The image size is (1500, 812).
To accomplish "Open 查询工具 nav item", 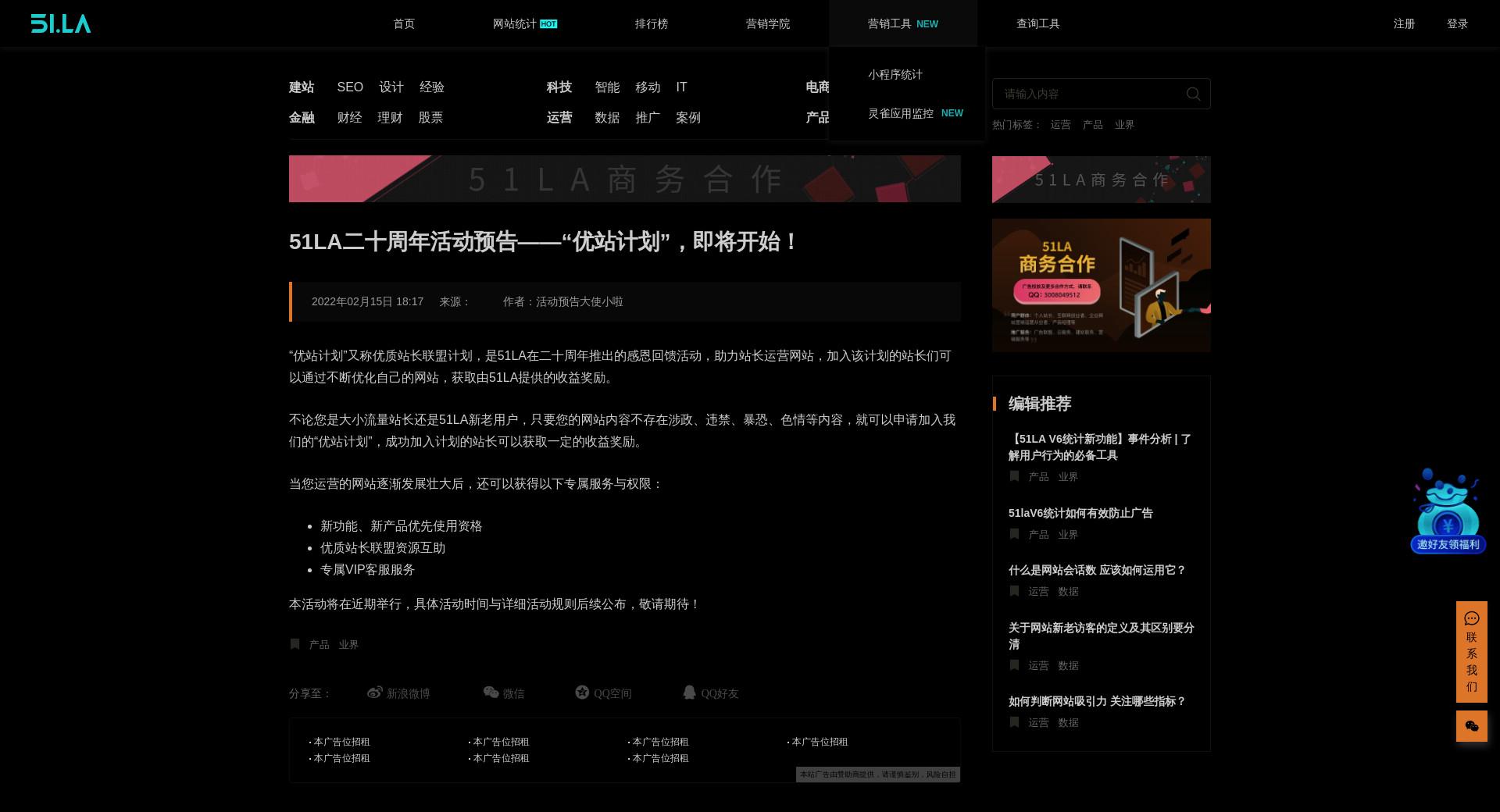I will (x=1038, y=23).
